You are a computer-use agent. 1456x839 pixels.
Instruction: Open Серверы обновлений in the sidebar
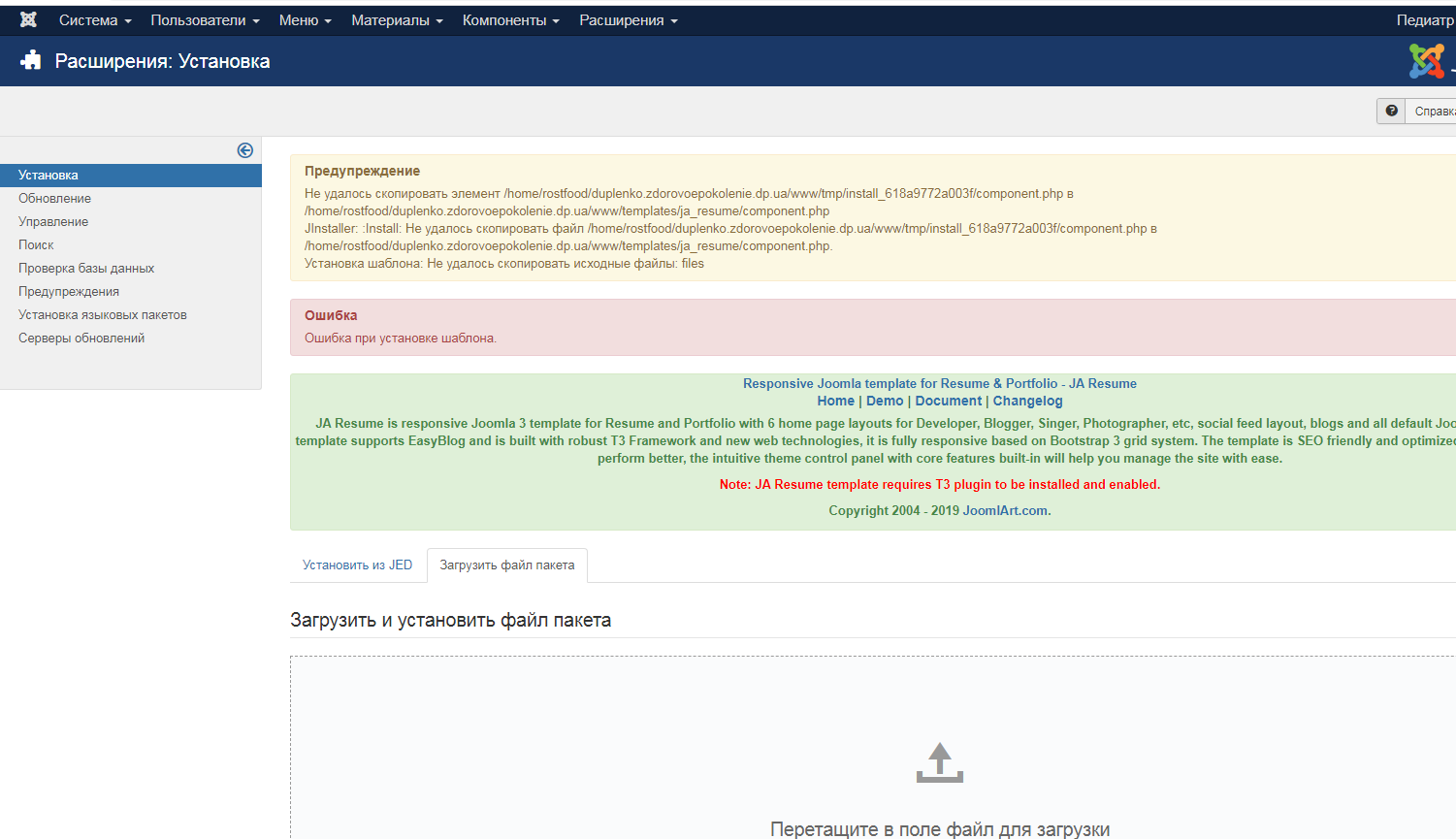point(81,339)
